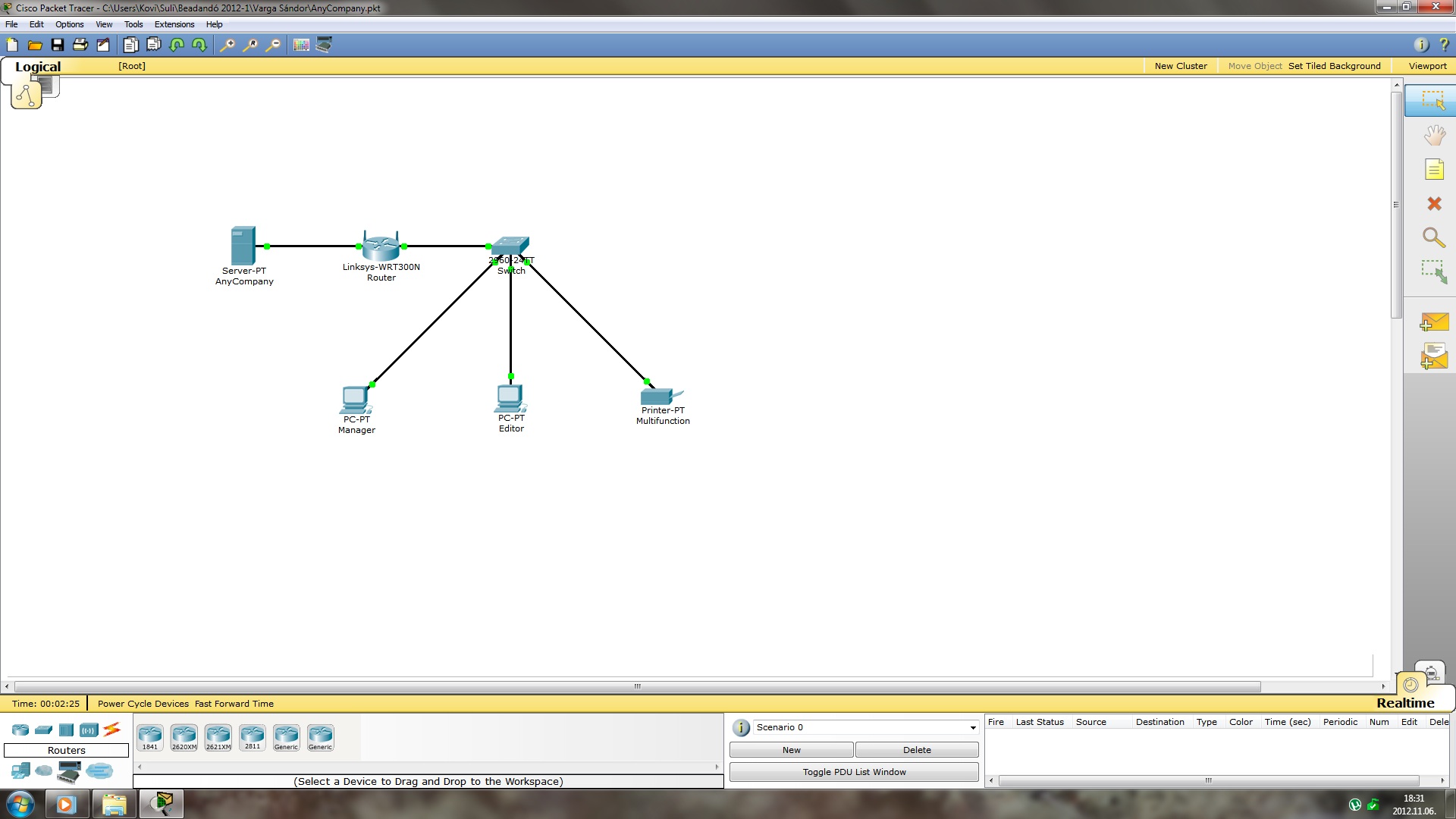
Task: Select End Devices category
Action: click(x=20, y=771)
